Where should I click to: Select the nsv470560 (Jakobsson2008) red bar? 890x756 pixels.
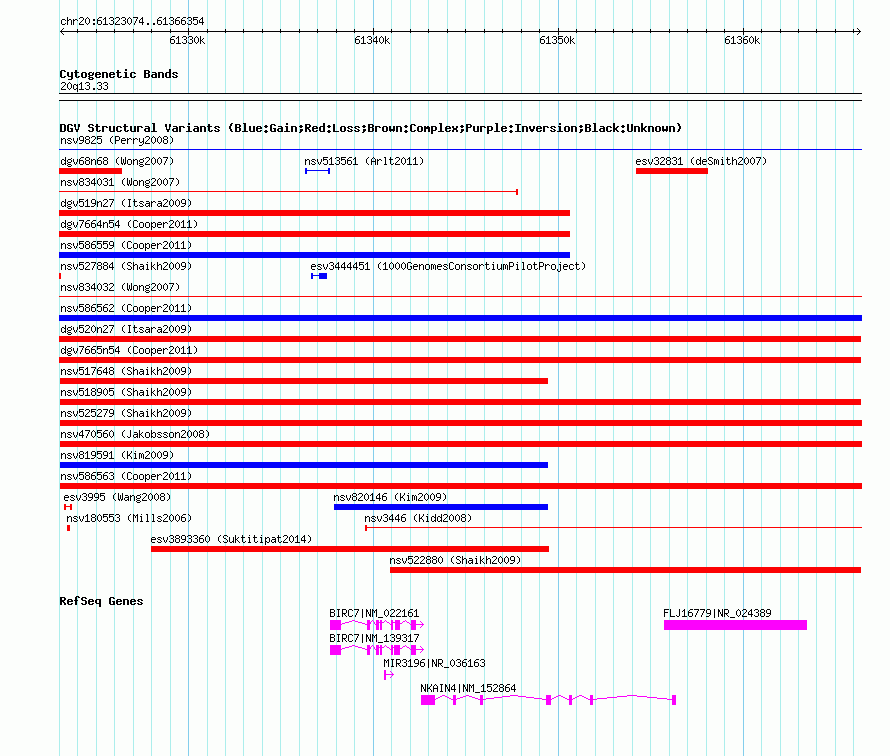460,444
